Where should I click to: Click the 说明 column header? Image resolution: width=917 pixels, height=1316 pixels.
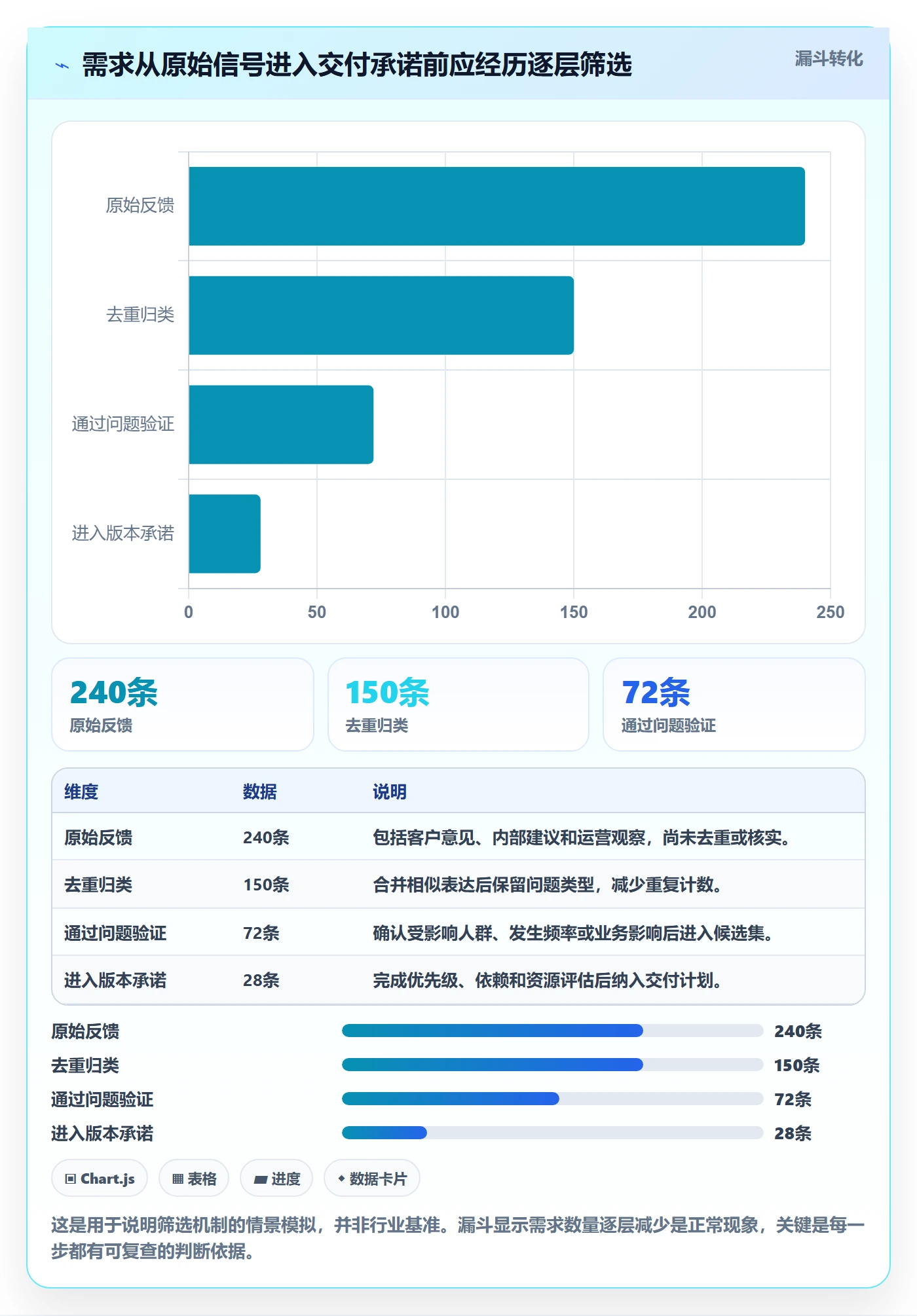coord(390,792)
